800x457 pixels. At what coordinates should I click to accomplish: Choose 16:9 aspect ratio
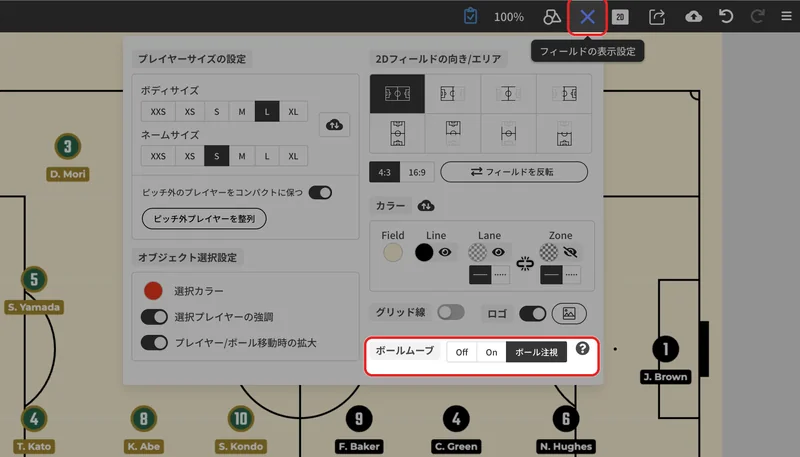tap(417, 172)
